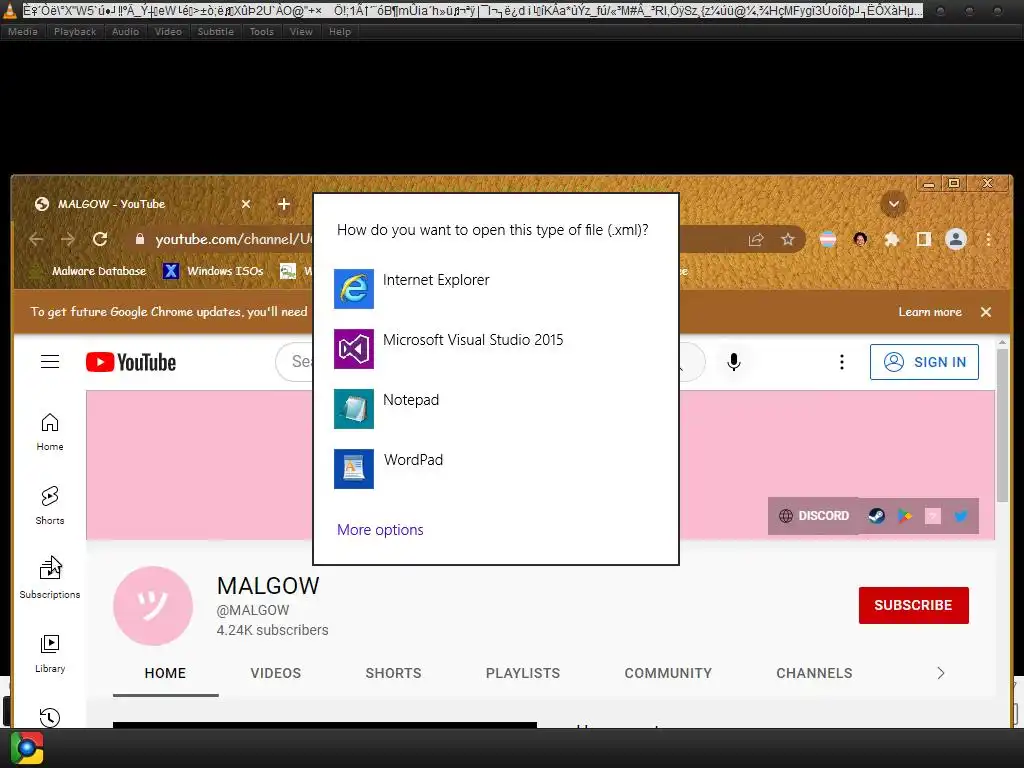The width and height of the screenshot is (1024, 768).
Task: Switch to the CHANNELS tab
Action: point(814,673)
